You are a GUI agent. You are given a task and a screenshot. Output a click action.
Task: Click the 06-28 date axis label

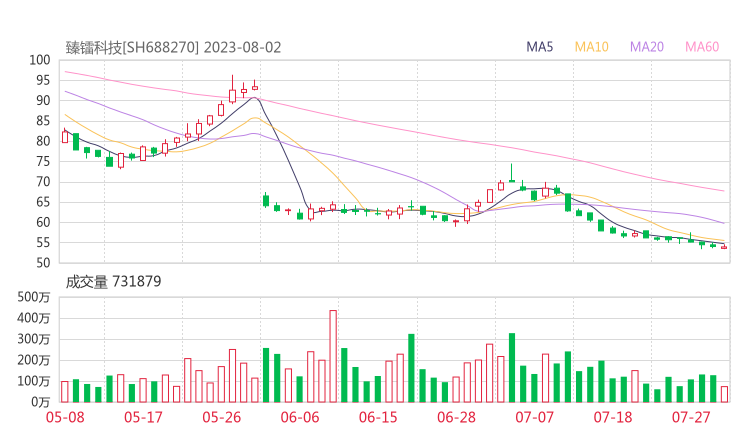tap(456, 417)
